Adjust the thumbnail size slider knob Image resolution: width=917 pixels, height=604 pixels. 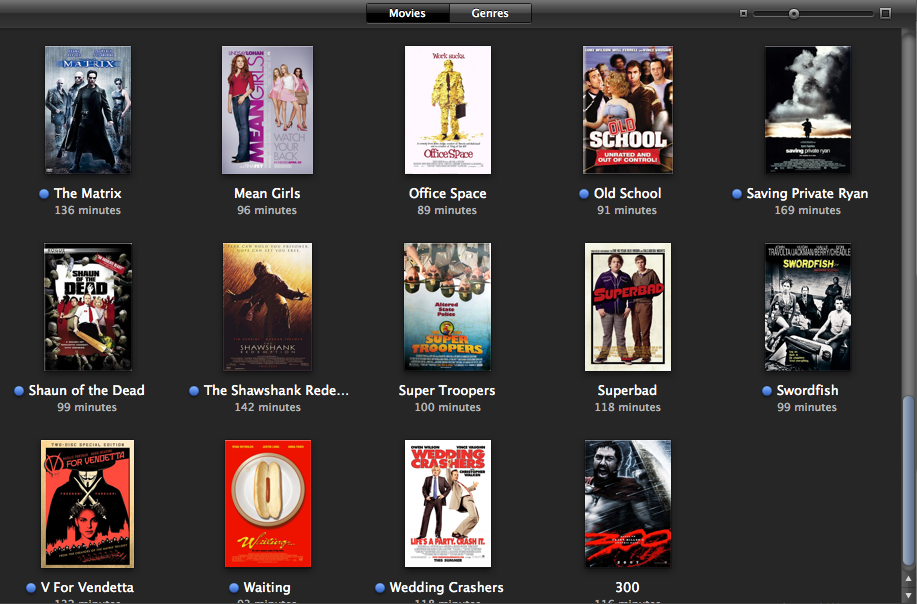pyautogui.click(x=794, y=13)
